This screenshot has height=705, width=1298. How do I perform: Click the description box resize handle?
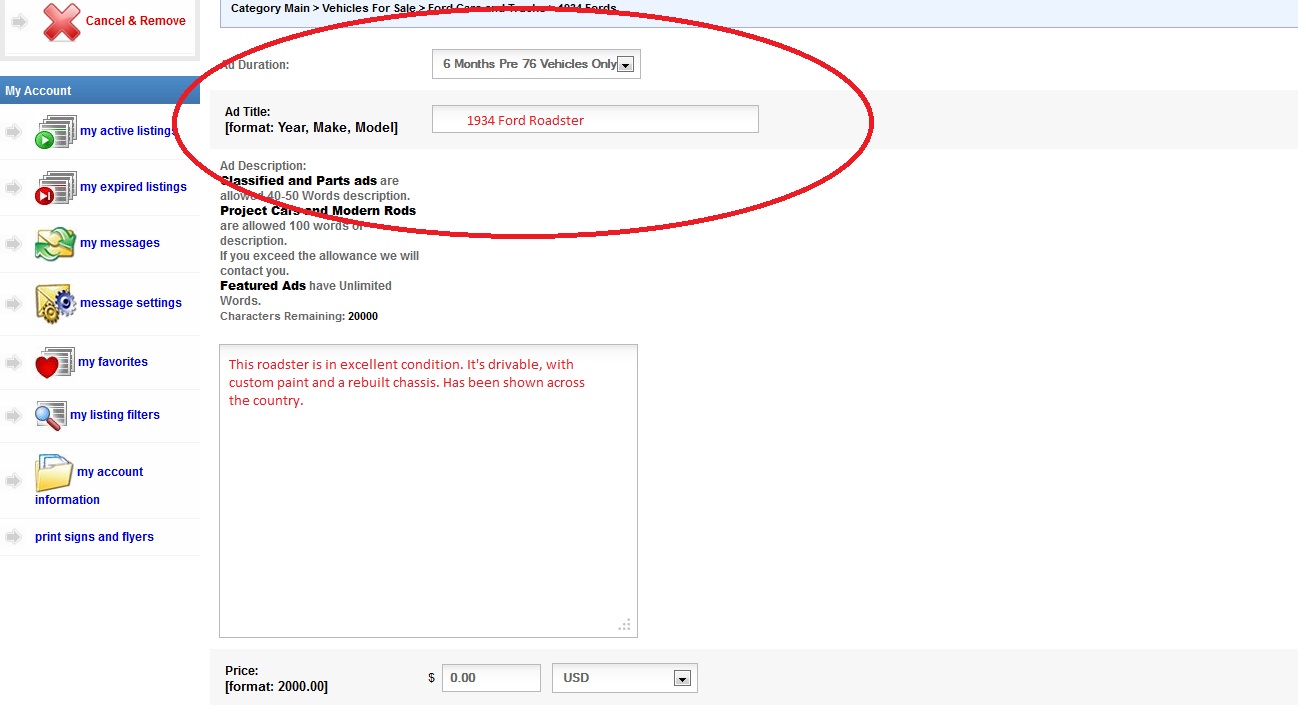(625, 625)
